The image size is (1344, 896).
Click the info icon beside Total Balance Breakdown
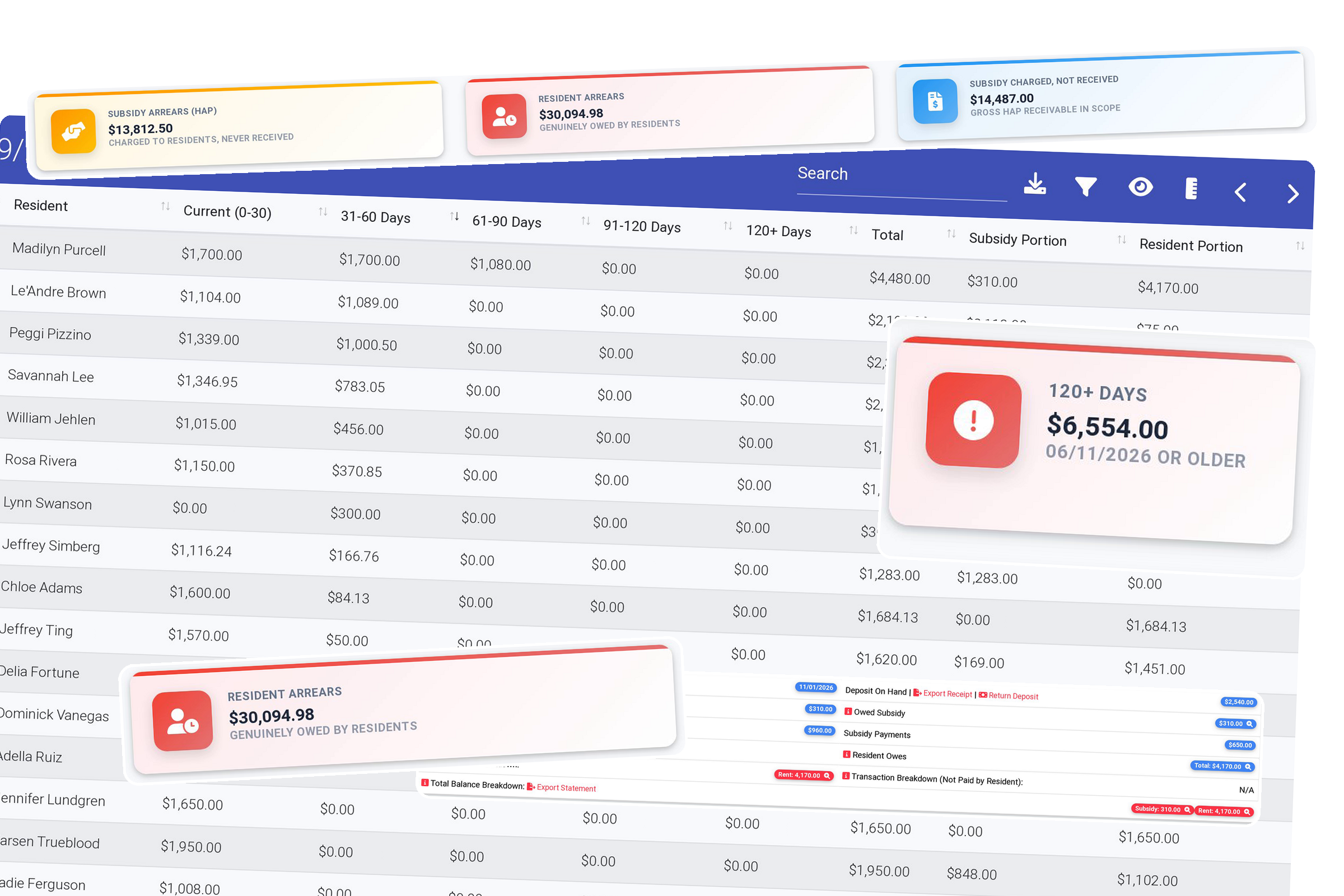424,783
